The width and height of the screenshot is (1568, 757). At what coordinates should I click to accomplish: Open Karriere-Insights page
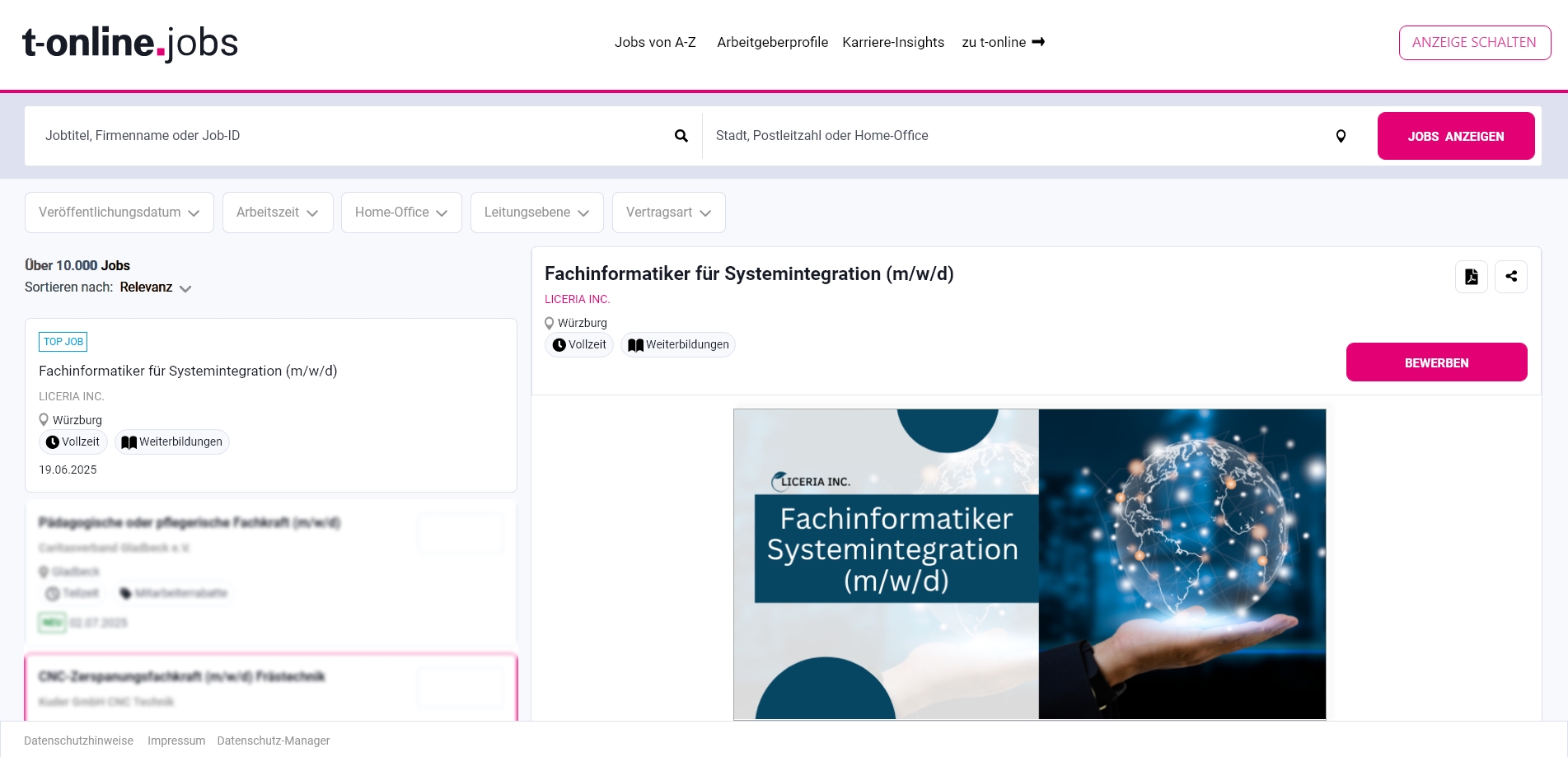click(x=893, y=42)
